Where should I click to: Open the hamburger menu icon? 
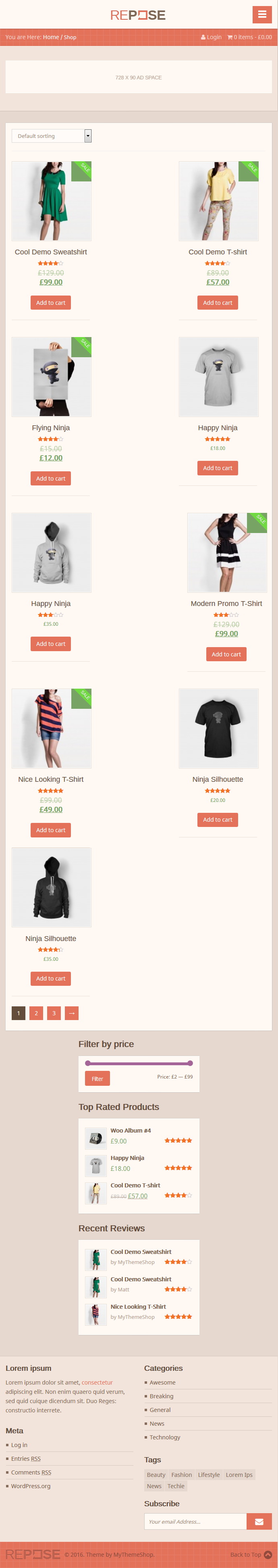(x=261, y=15)
